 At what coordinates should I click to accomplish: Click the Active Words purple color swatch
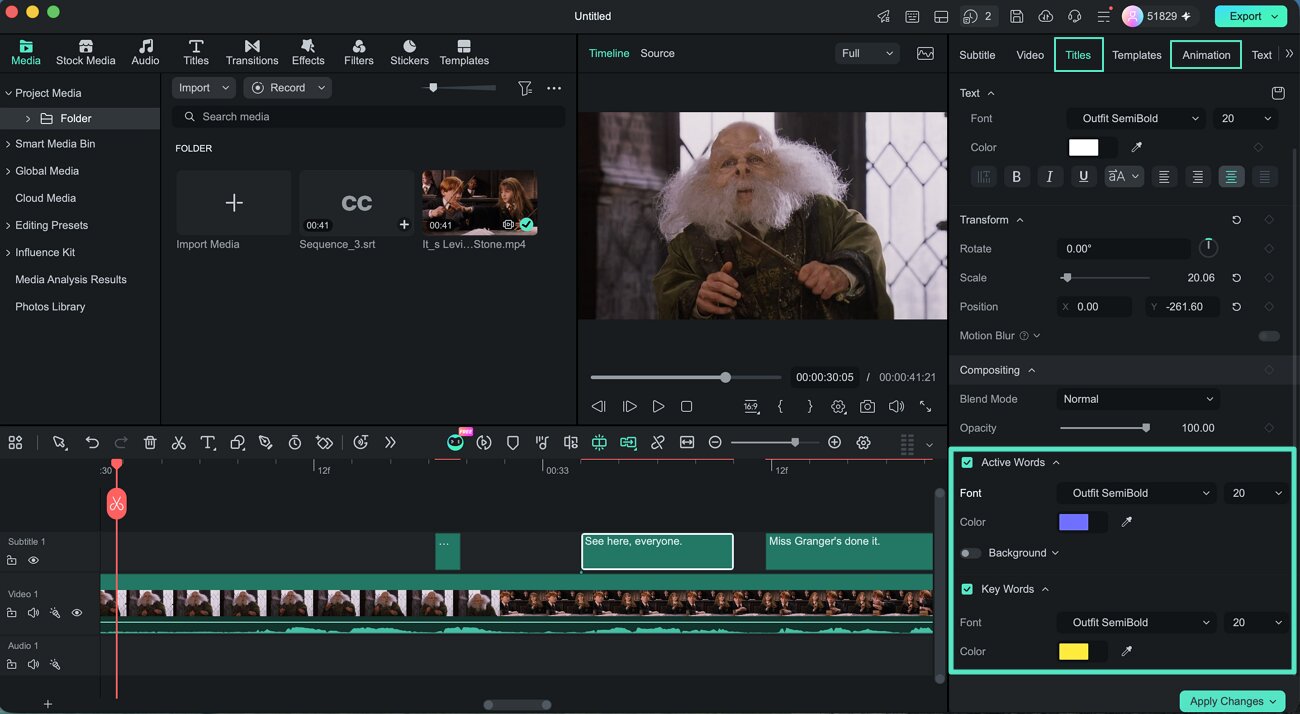pyautogui.click(x=1073, y=522)
